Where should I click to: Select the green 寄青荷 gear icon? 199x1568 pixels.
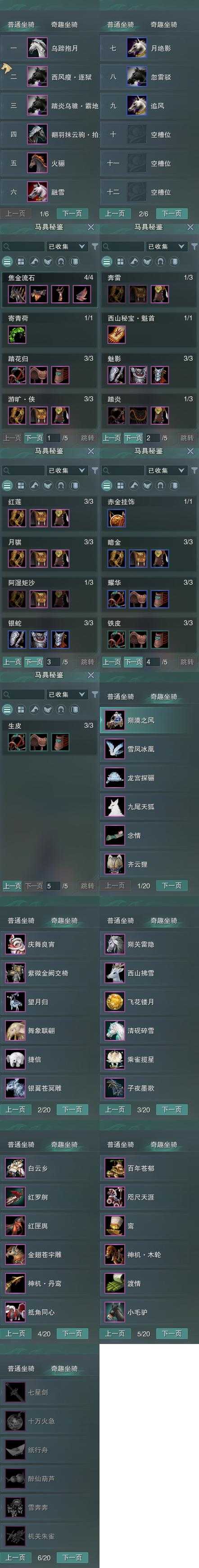click(x=17, y=334)
